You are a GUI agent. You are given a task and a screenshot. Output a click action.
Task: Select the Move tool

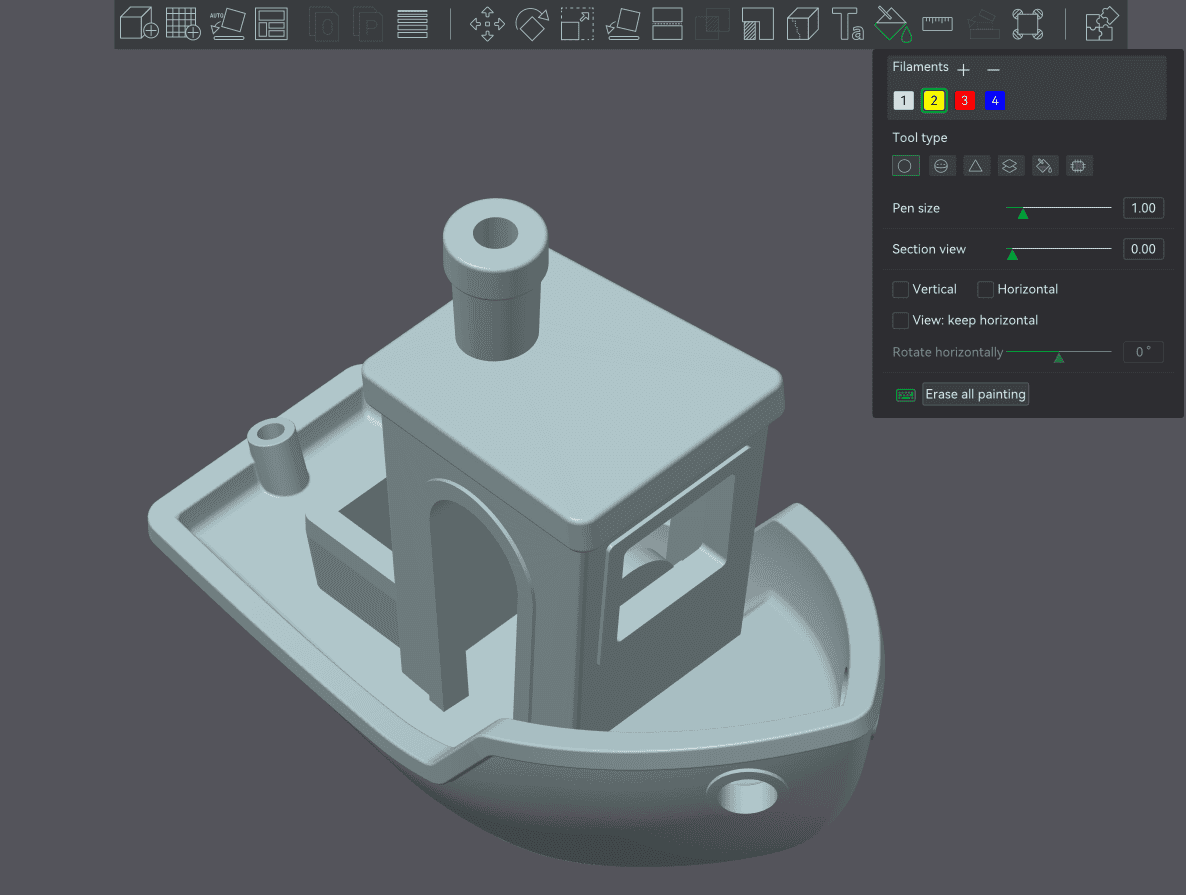pyautogui.click(x=487, y=23)
